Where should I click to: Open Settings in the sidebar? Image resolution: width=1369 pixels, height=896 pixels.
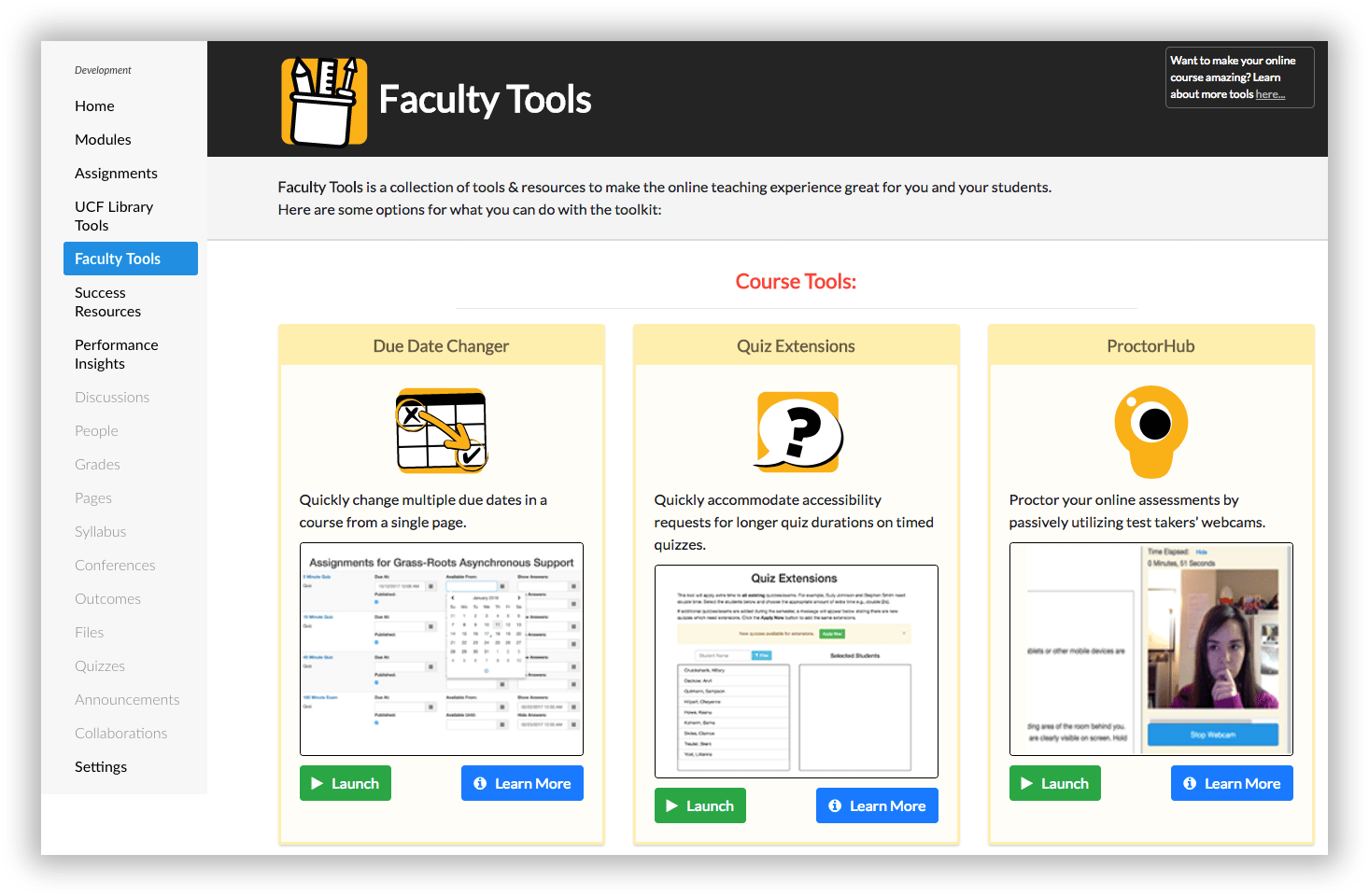point(101,767)
